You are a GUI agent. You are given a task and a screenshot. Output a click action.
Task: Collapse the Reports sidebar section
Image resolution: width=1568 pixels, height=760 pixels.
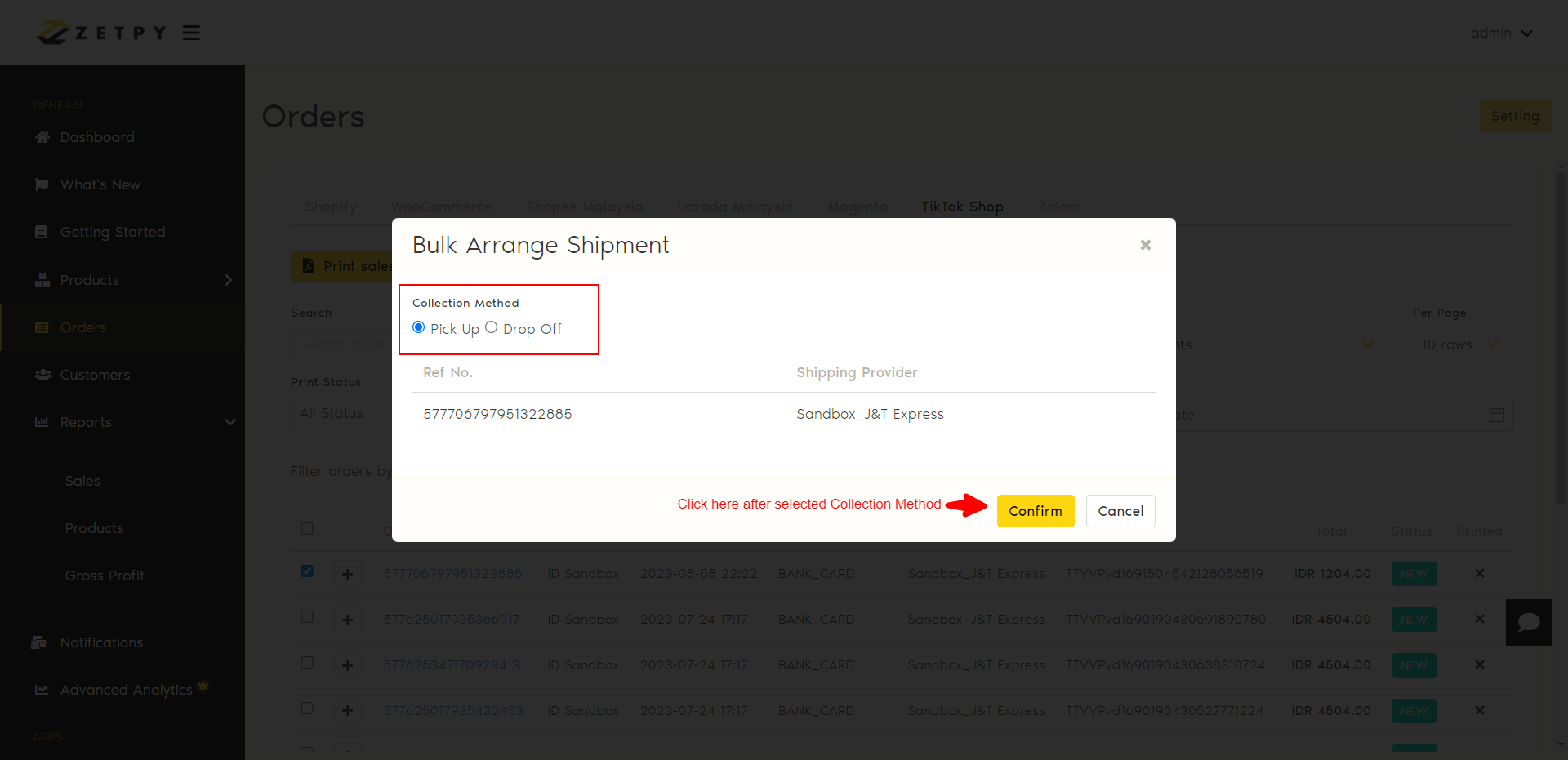[229, 422]
